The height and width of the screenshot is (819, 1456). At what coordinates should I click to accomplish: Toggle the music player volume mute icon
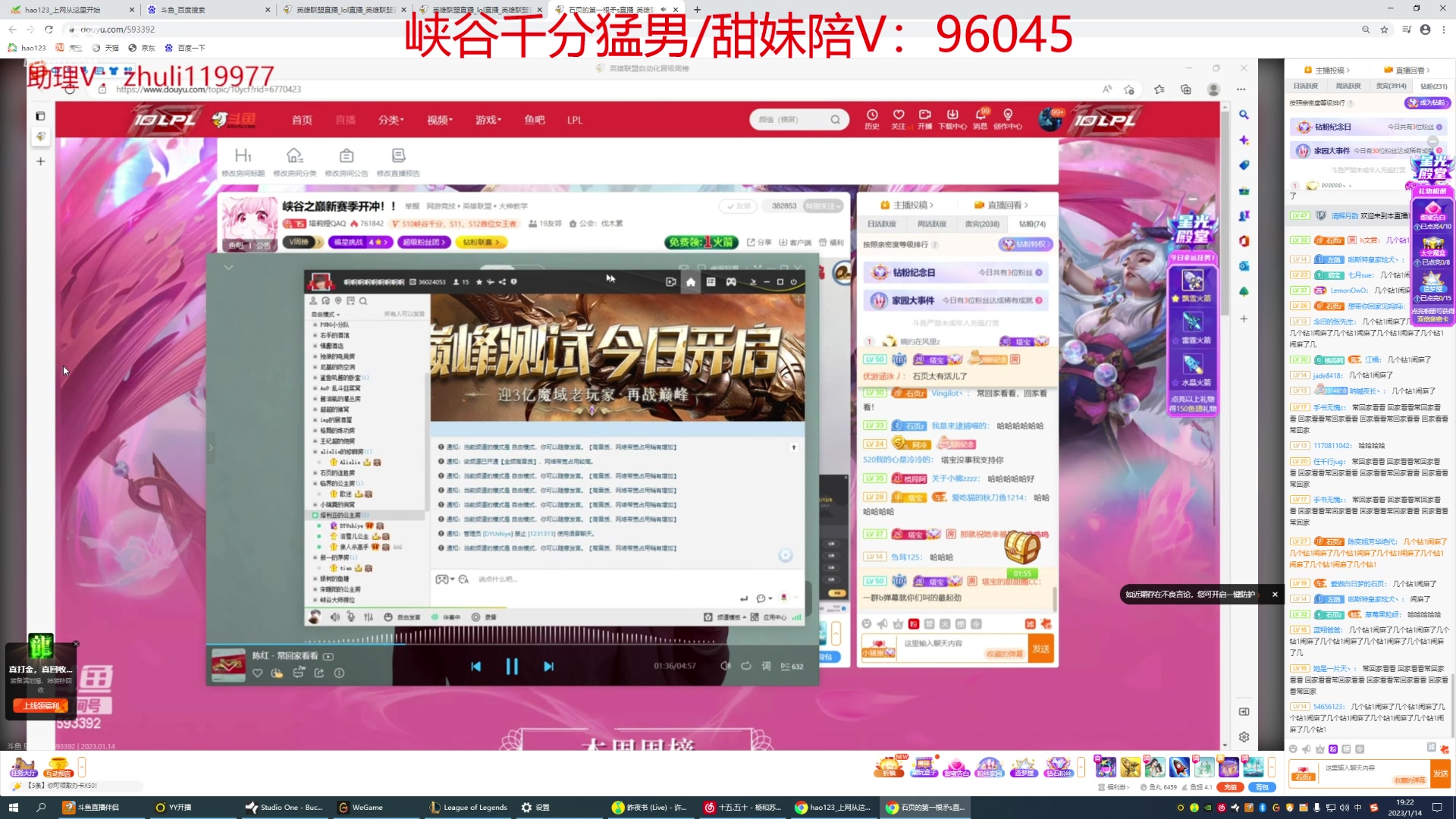tap(725, 666)
